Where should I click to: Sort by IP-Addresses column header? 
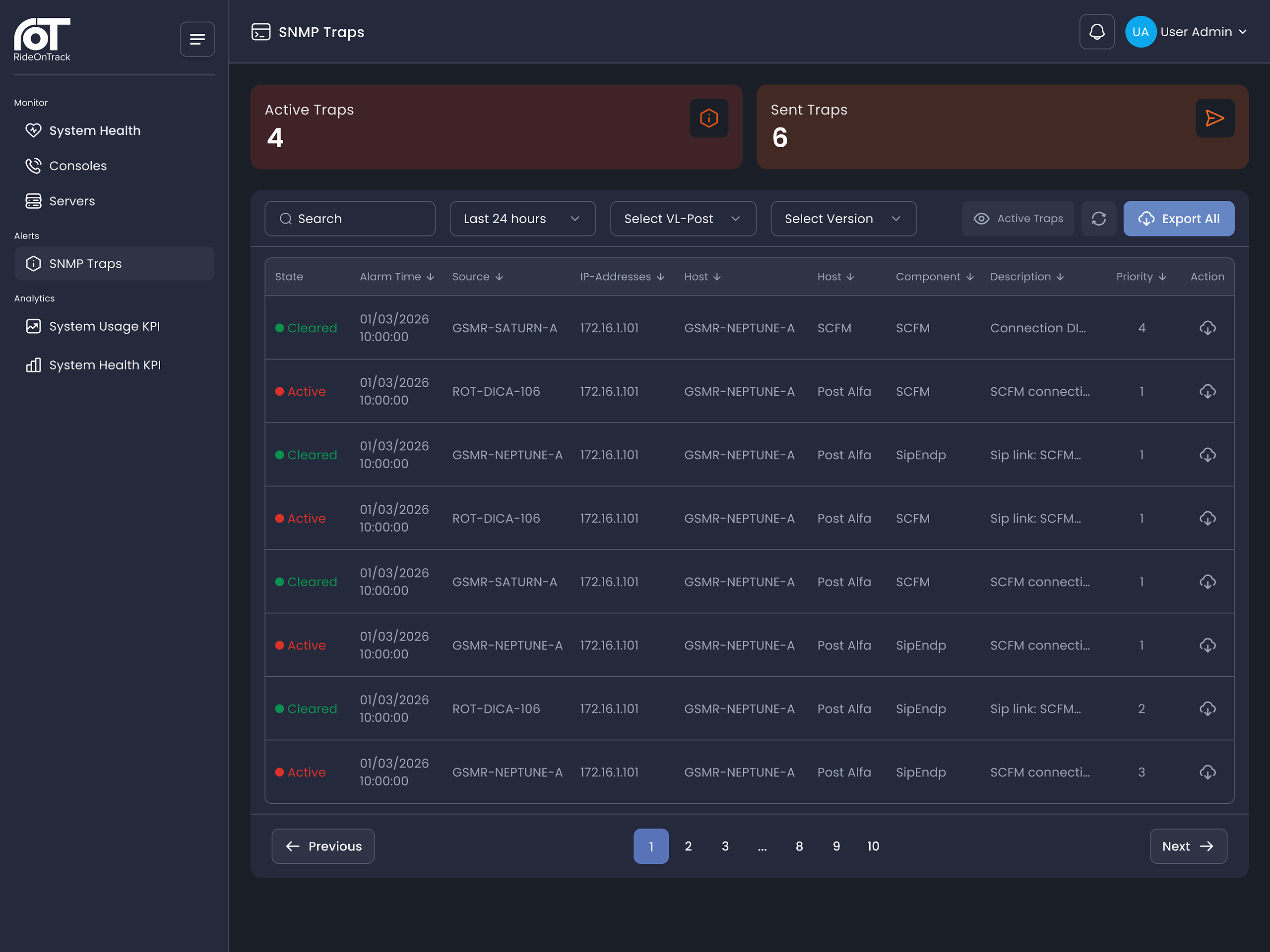[622, 277]
